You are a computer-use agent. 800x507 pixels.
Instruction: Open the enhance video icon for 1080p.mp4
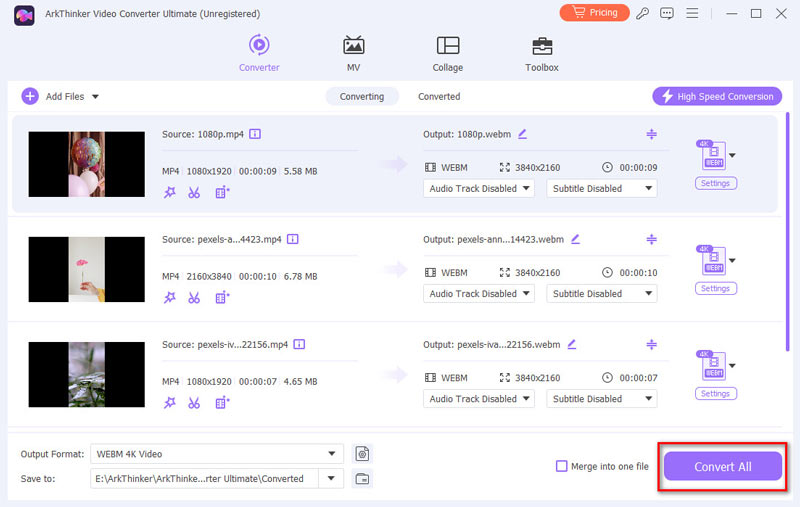click(222, 192)
